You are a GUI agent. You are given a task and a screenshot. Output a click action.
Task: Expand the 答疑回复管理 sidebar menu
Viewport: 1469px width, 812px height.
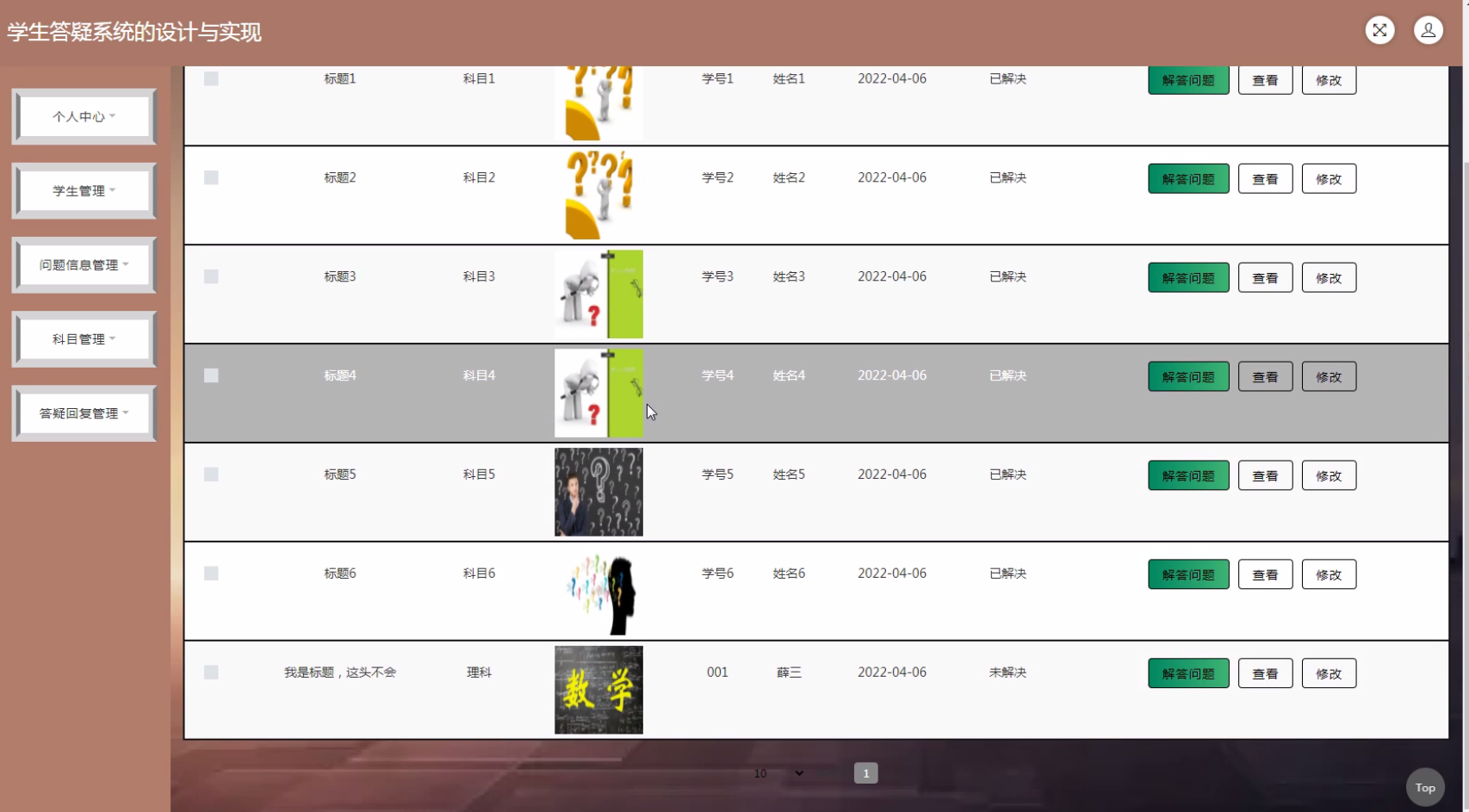coord(84,412)
